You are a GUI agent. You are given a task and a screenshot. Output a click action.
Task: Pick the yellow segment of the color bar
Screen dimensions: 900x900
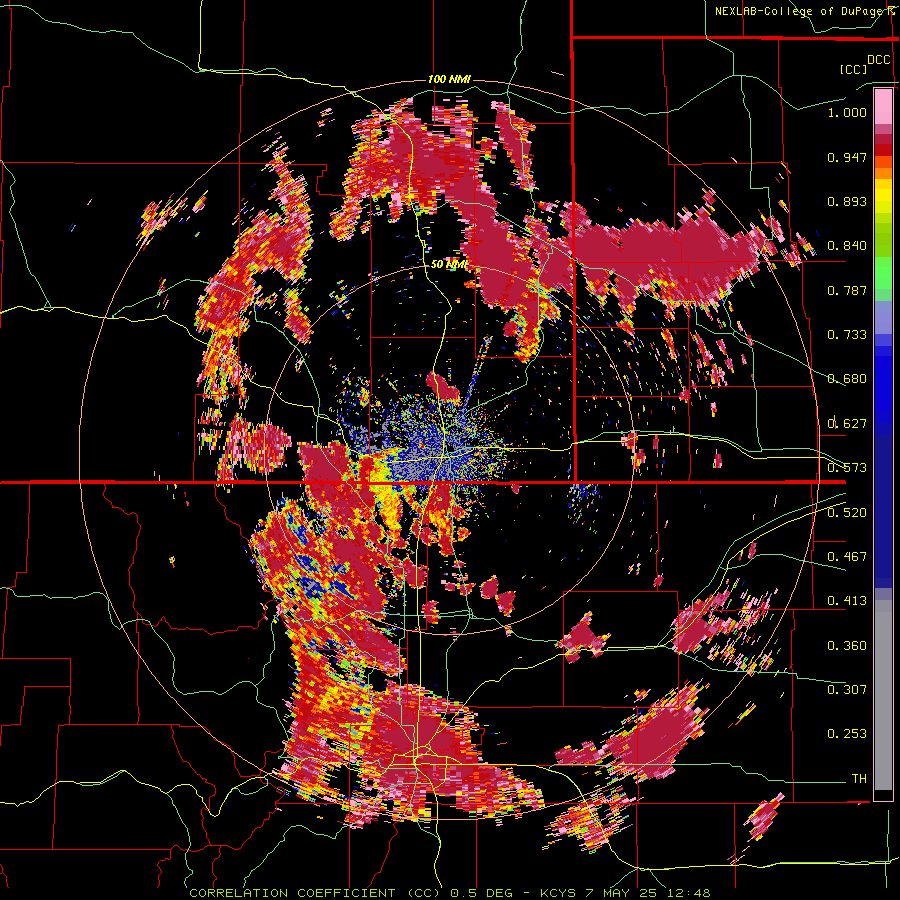[x=883, y=197]
